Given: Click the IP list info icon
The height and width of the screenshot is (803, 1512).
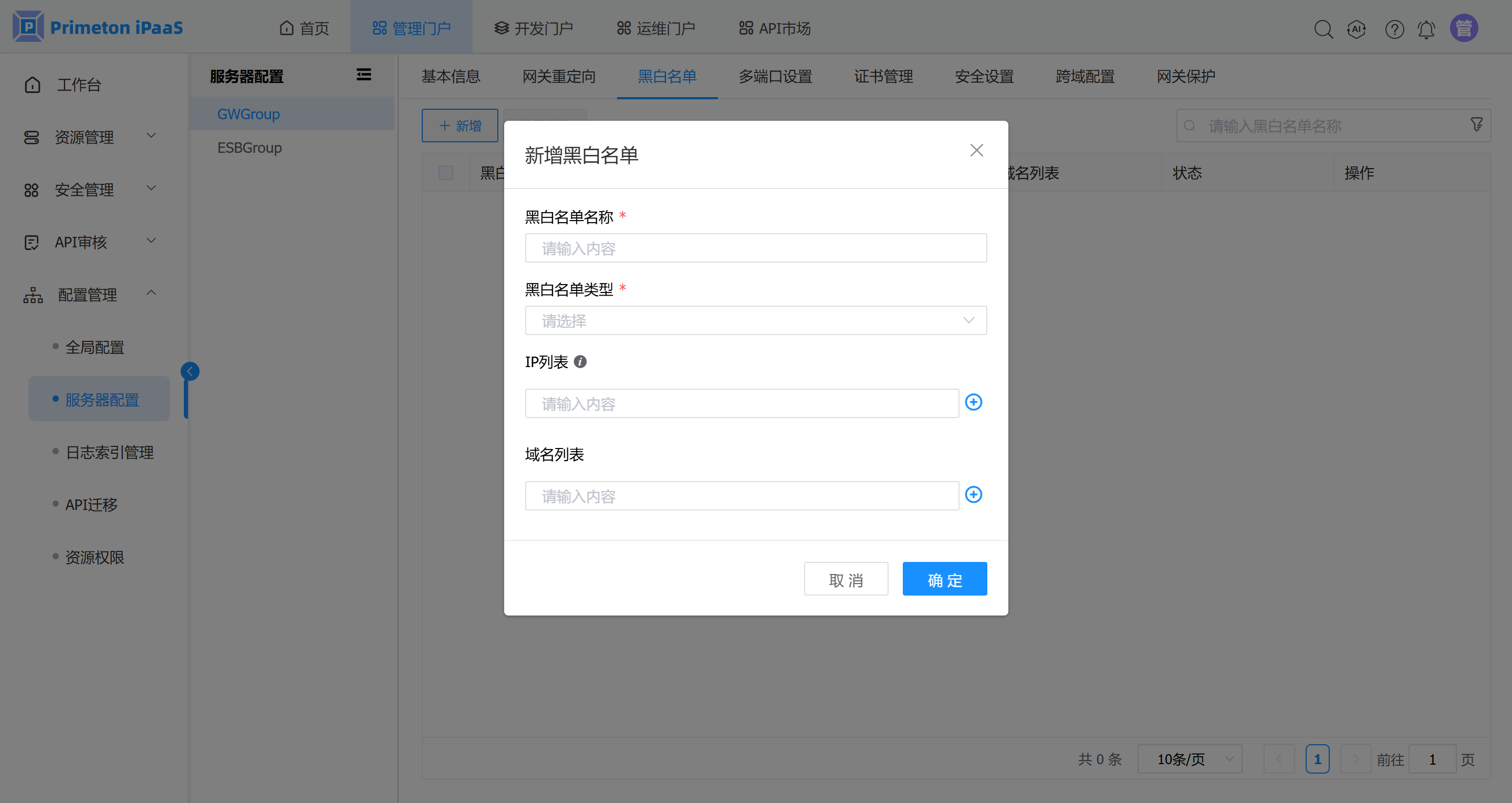Looking at the screenshot, I should tap(580, 361).
